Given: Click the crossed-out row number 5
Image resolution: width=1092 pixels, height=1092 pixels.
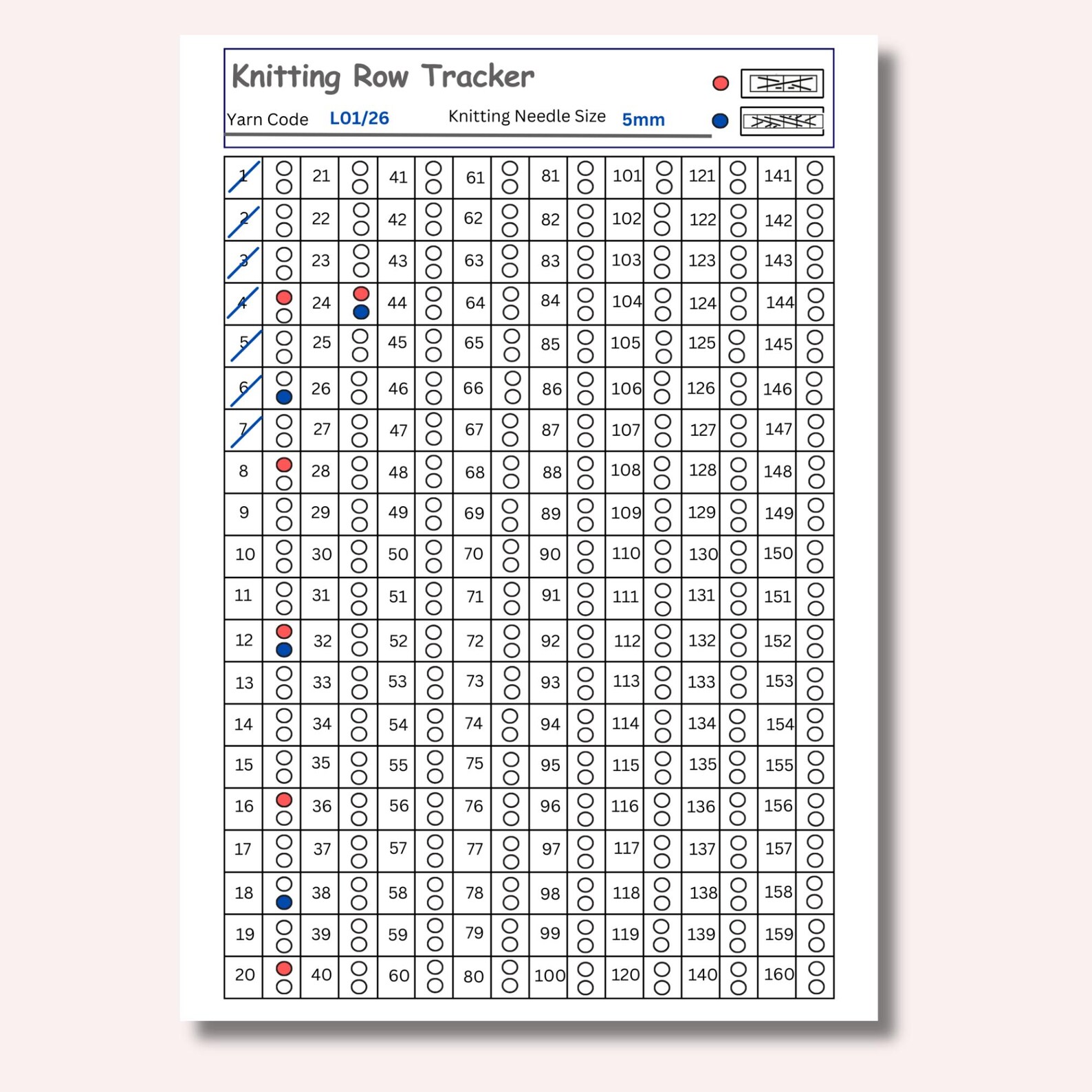Looking at the screenshot, I should coord(245,344).
